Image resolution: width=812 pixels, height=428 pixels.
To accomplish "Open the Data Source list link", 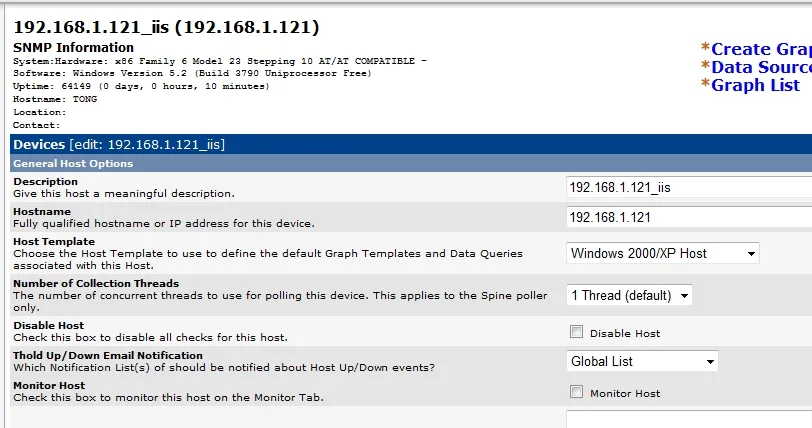I will pyautogui.click(x=760, y=67).
